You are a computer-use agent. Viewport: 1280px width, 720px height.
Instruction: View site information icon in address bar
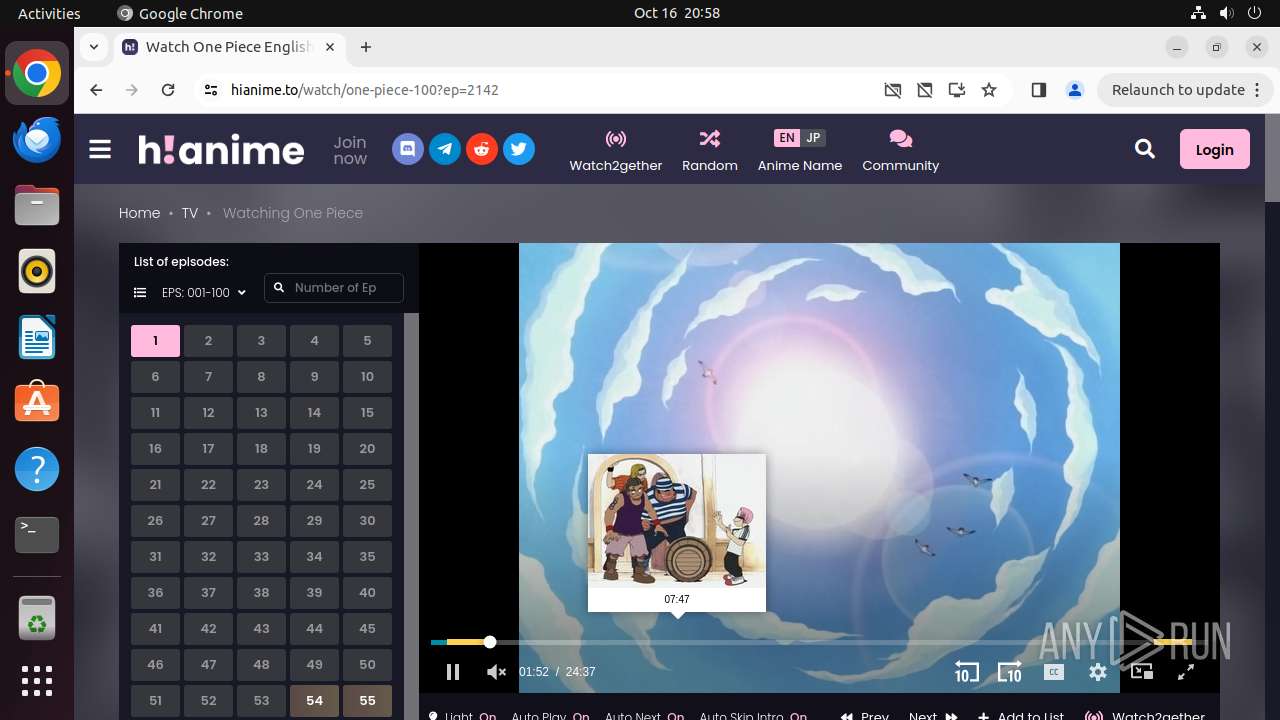tap(210, 90)
